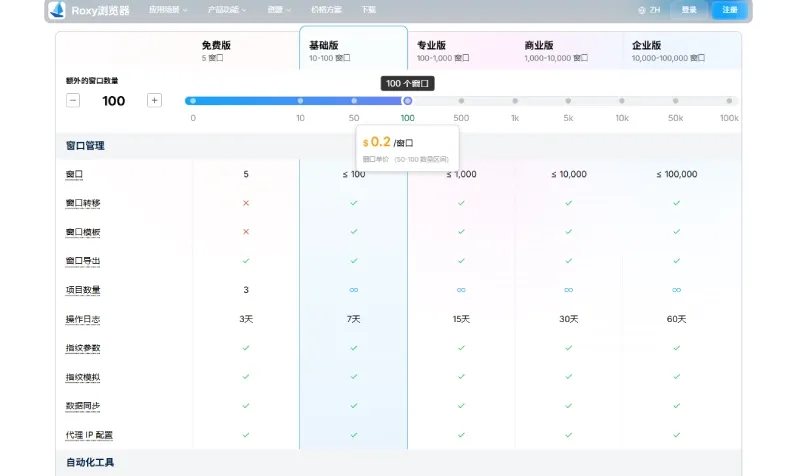Click the 窗口 row label
Image resolution: width=800 pixels, height=476 pixels.
74,174
